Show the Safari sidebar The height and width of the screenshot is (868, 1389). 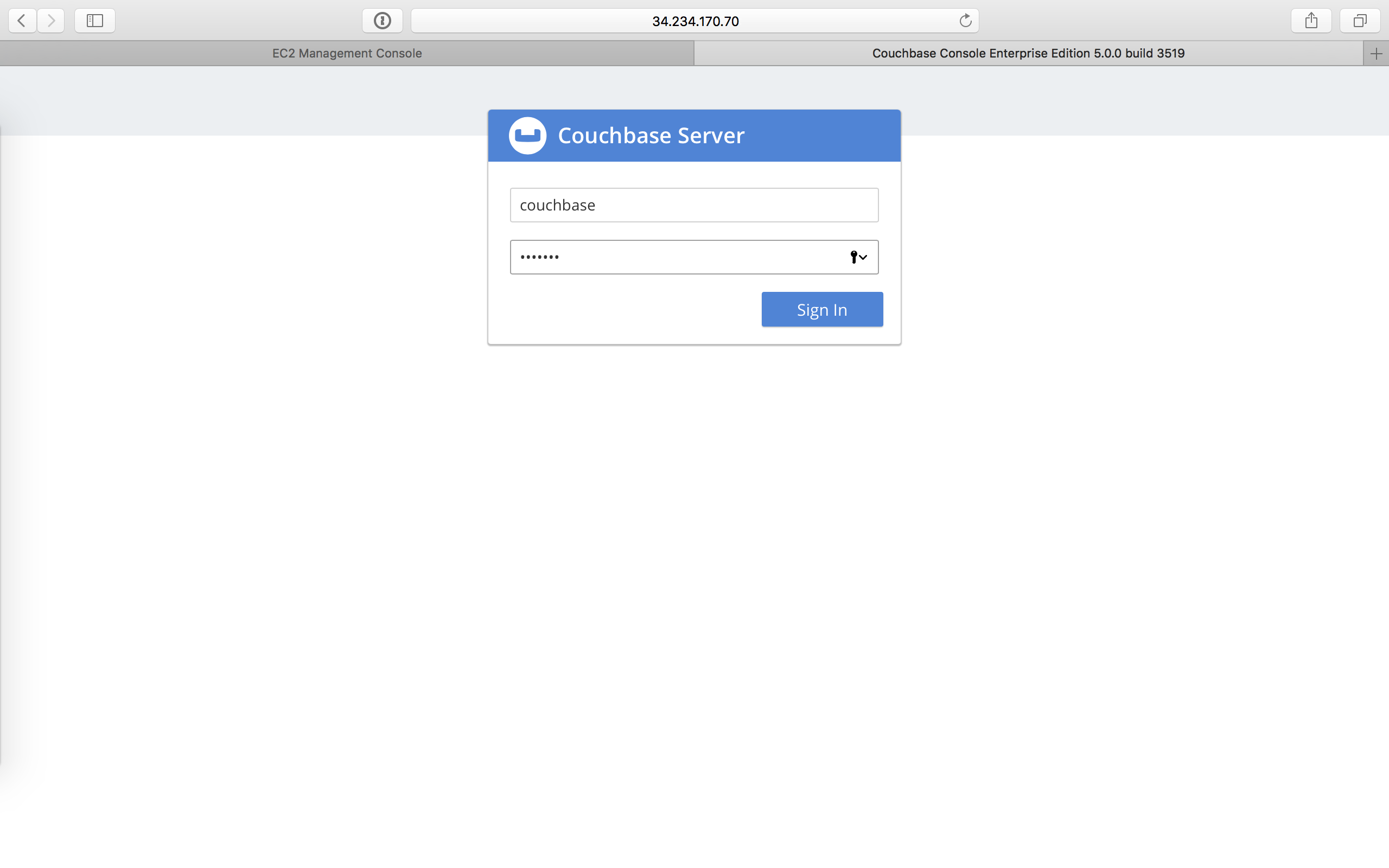(x=95, y=21)
